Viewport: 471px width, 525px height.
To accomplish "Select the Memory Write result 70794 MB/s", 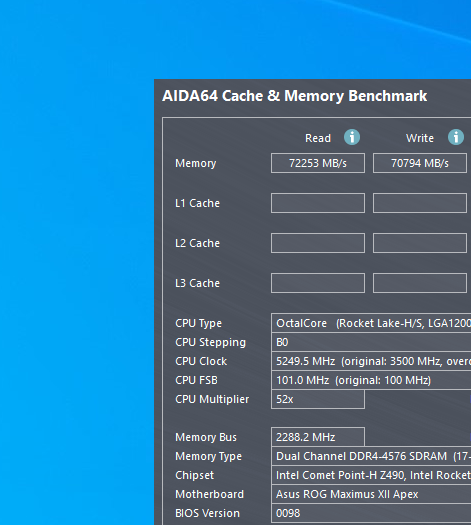I will coord(420,163).
